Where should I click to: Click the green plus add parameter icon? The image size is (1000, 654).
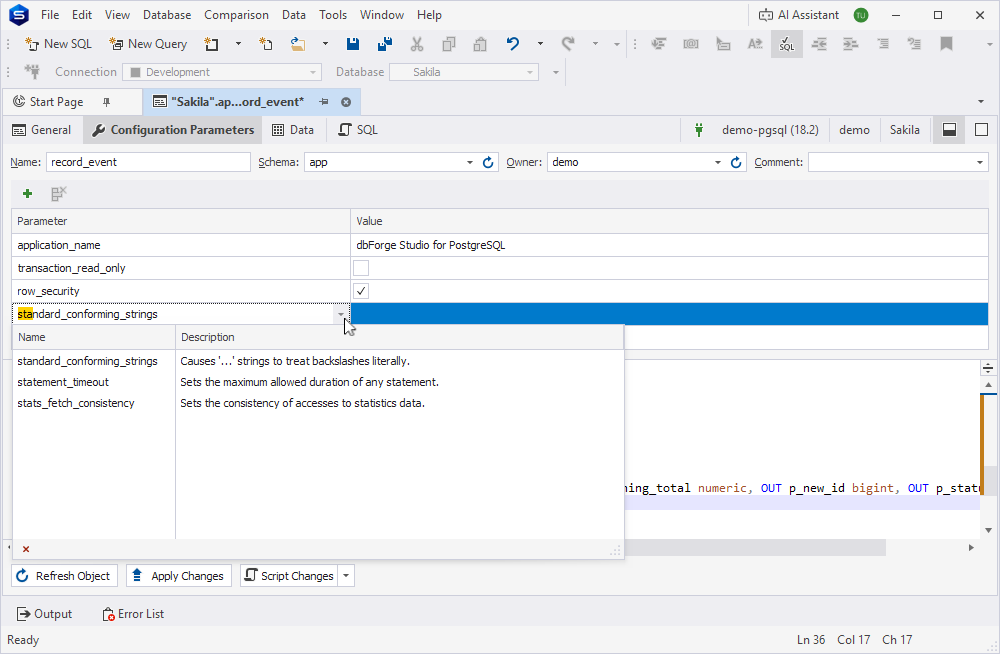click(x=27, y=193)
